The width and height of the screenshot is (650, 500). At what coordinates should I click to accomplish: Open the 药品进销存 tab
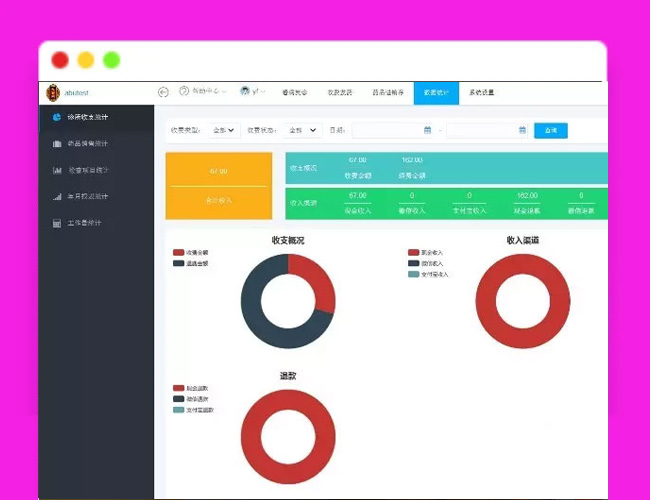pyautogui.click(x=388, y=92)
